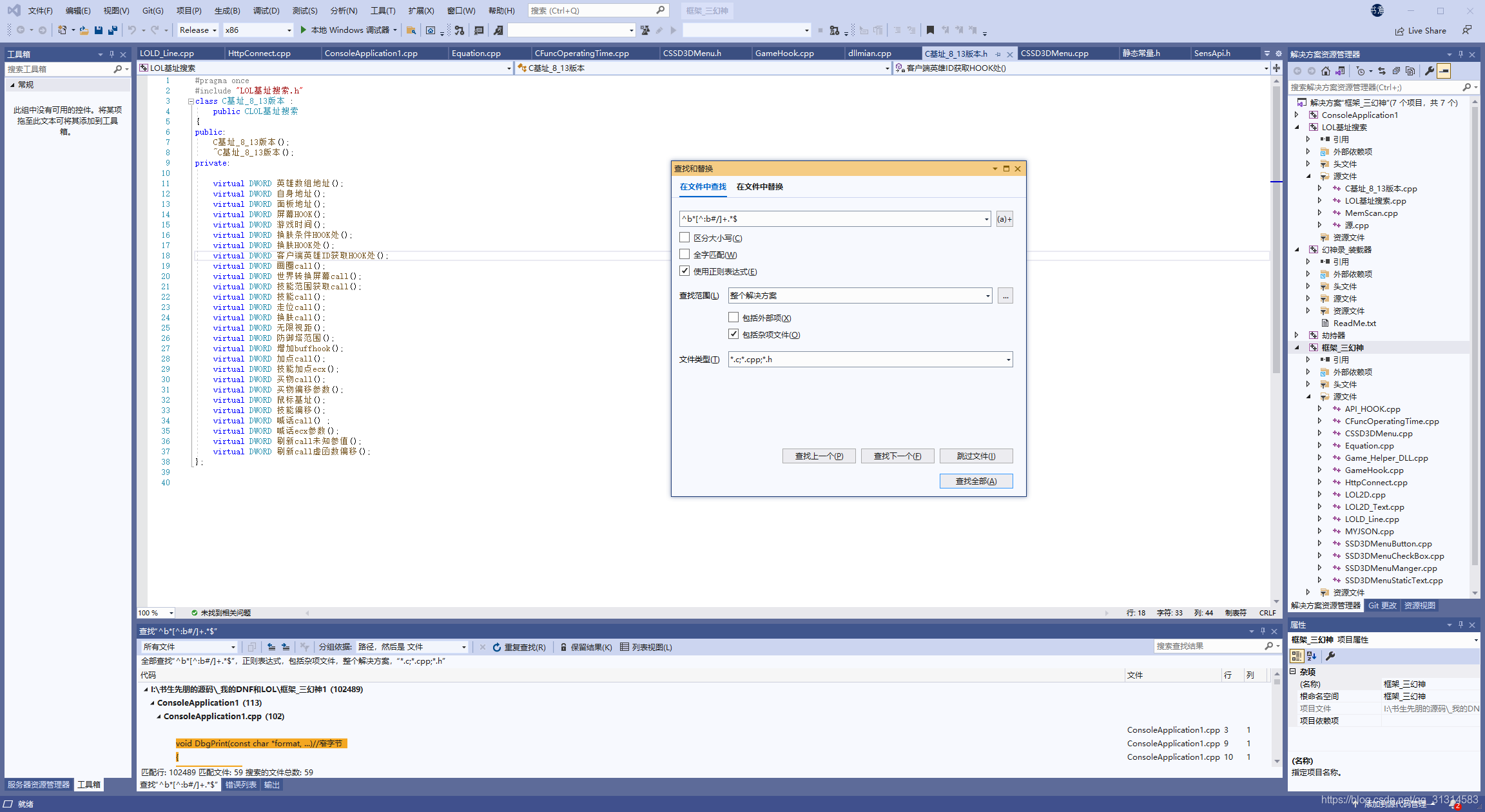This screenshot has width=1485, height=812.
Task: Click the Sync with Active Document icon
Action: coord(1382,71)
